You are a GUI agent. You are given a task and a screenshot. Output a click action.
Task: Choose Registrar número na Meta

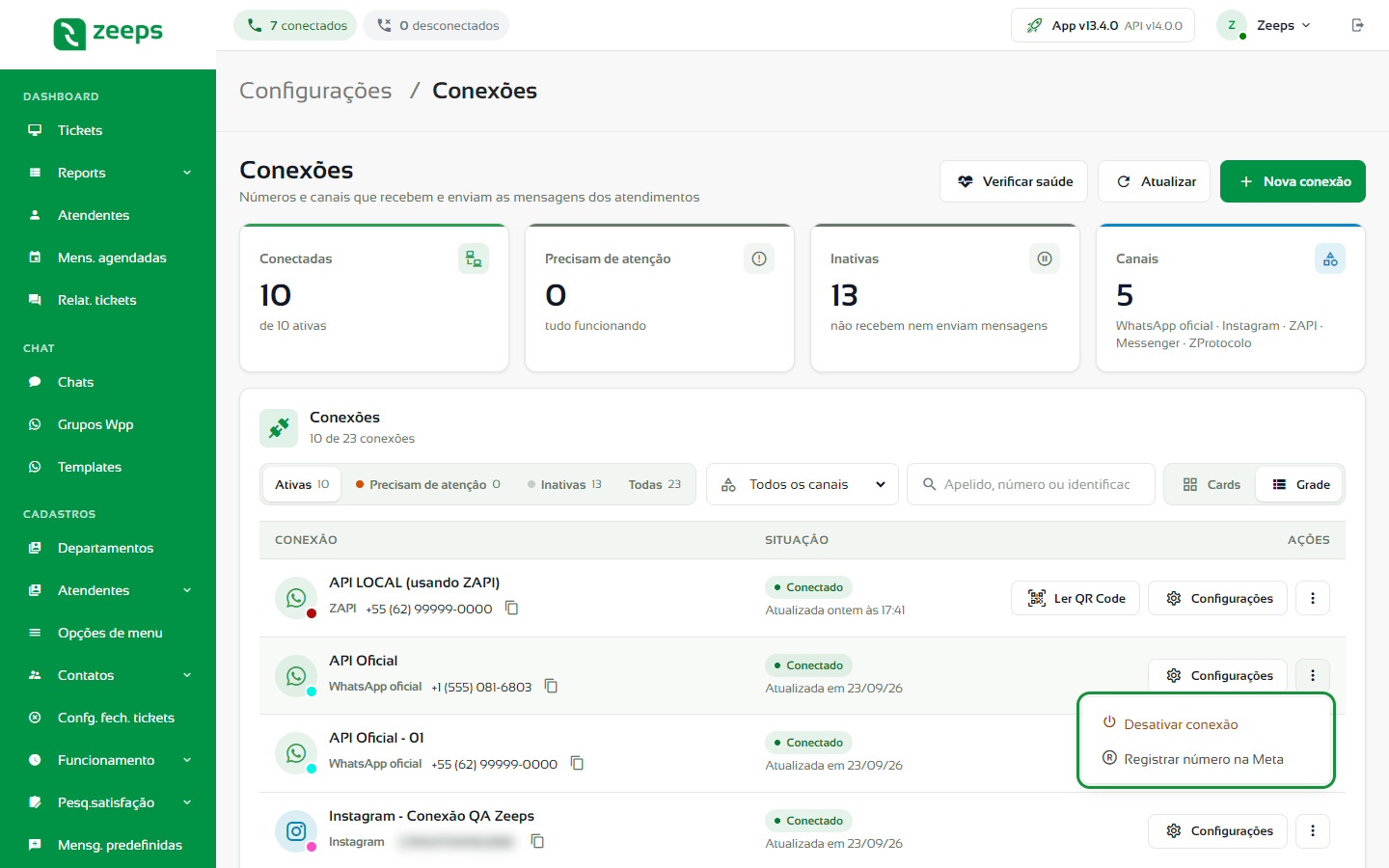[x=1206, y=759]
